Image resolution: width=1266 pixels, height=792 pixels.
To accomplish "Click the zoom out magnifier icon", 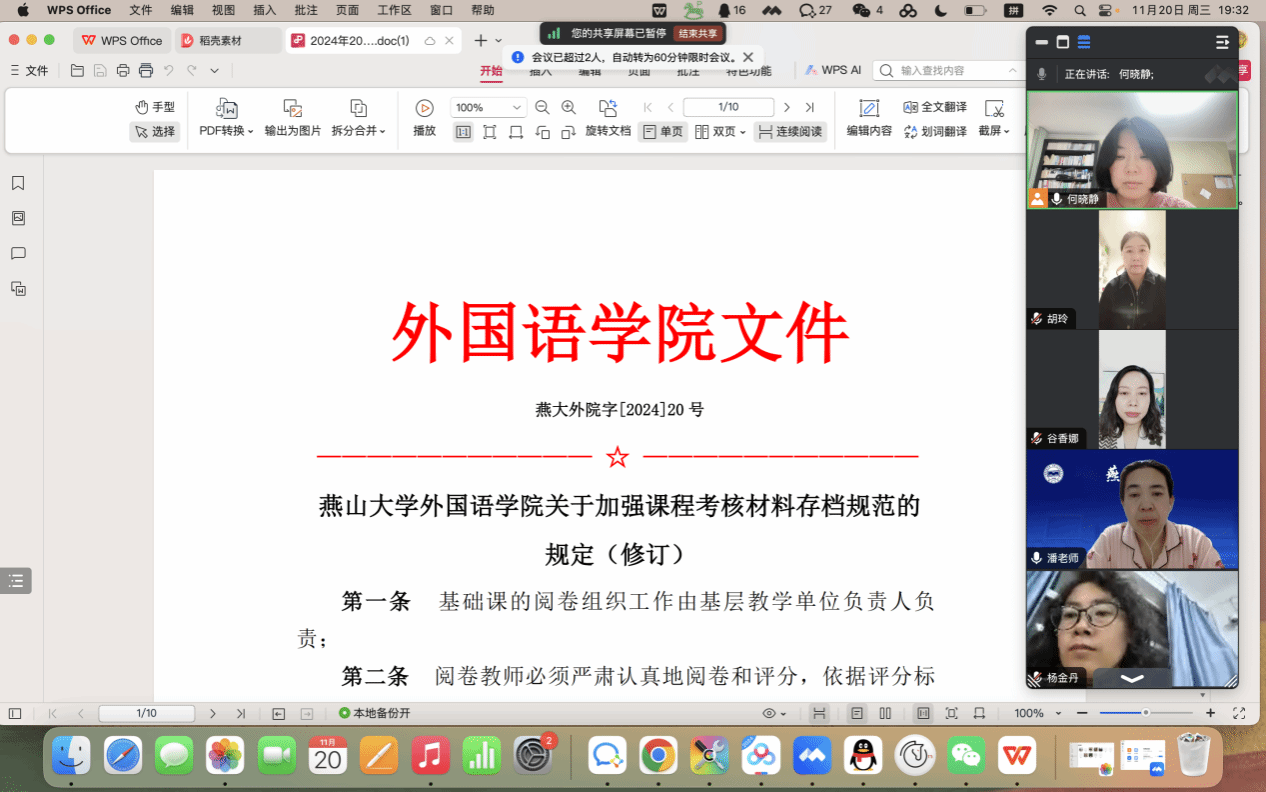I will 542,107.
